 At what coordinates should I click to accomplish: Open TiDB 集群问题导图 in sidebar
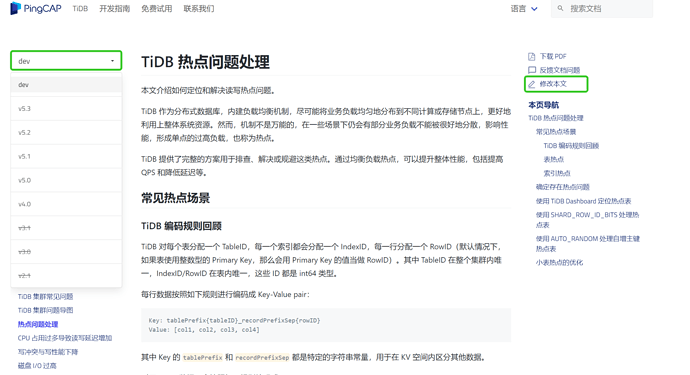[45, 310]
